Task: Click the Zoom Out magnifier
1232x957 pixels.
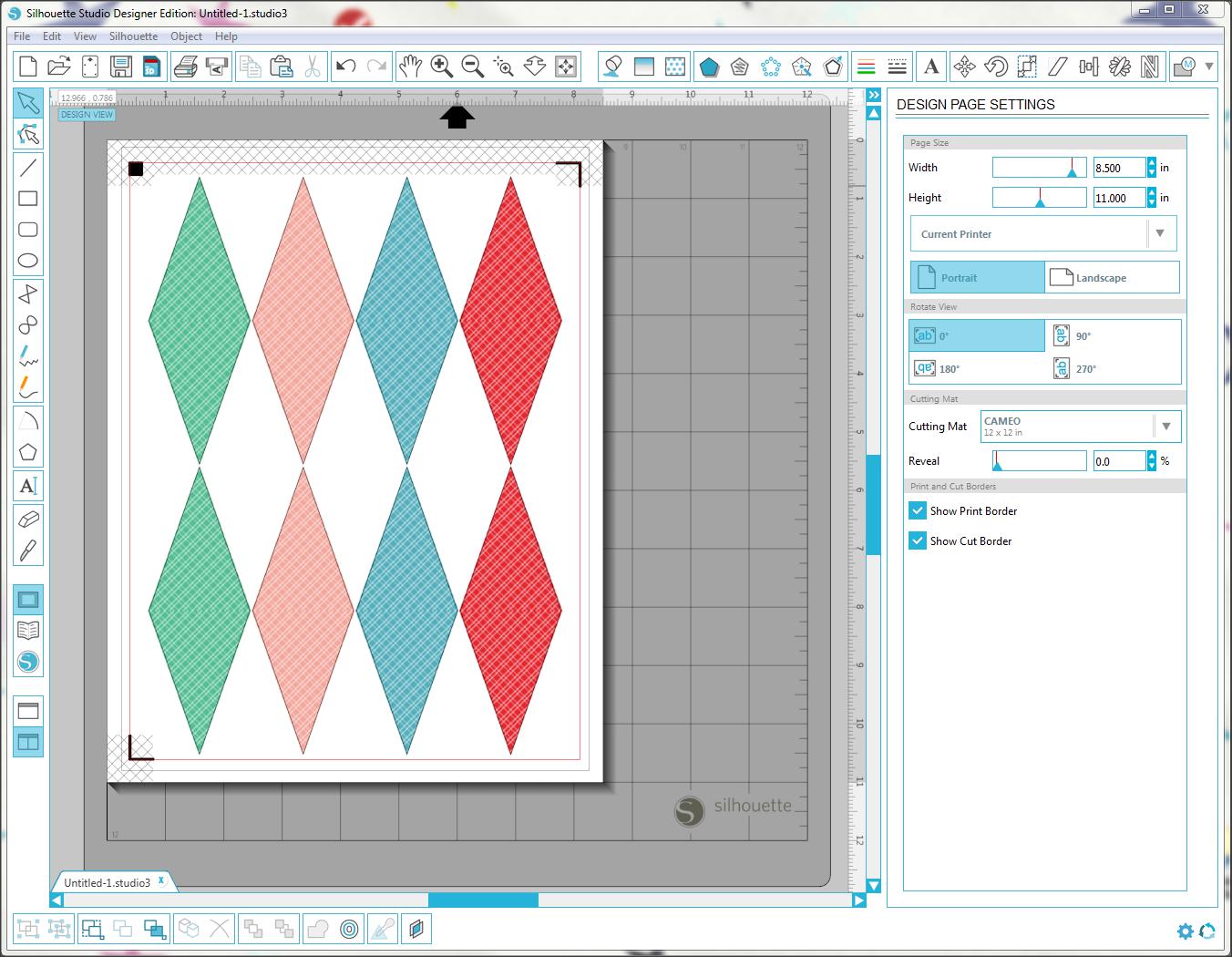Action: (x=472, y=66)
